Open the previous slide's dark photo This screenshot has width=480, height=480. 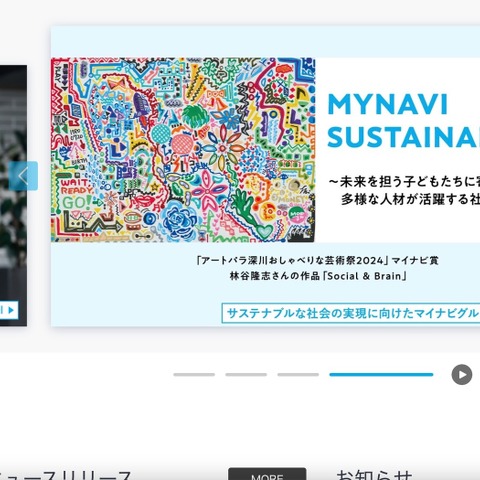point(13,196)
